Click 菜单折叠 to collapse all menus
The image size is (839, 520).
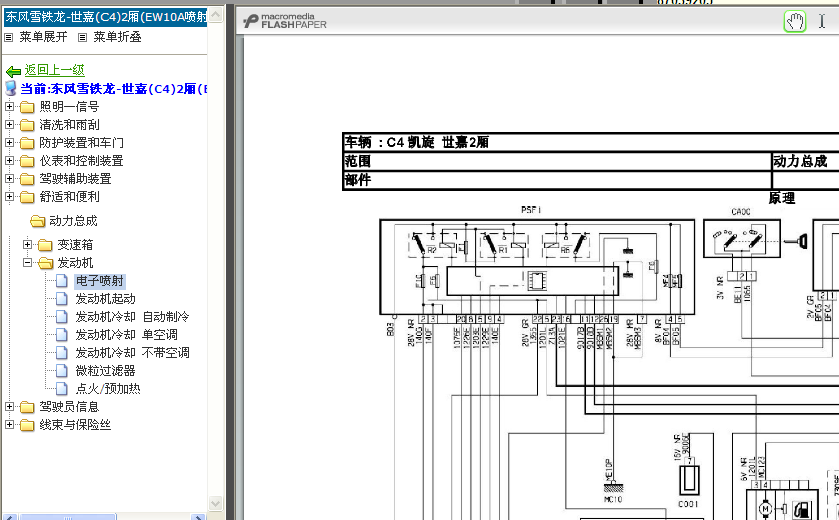(117, 37)
